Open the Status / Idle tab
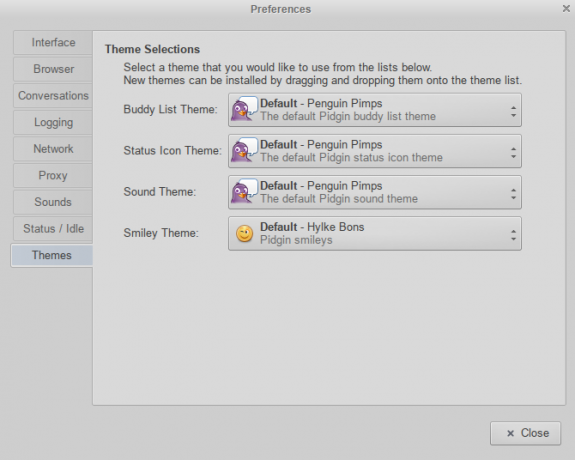 (x=53, y=229)
